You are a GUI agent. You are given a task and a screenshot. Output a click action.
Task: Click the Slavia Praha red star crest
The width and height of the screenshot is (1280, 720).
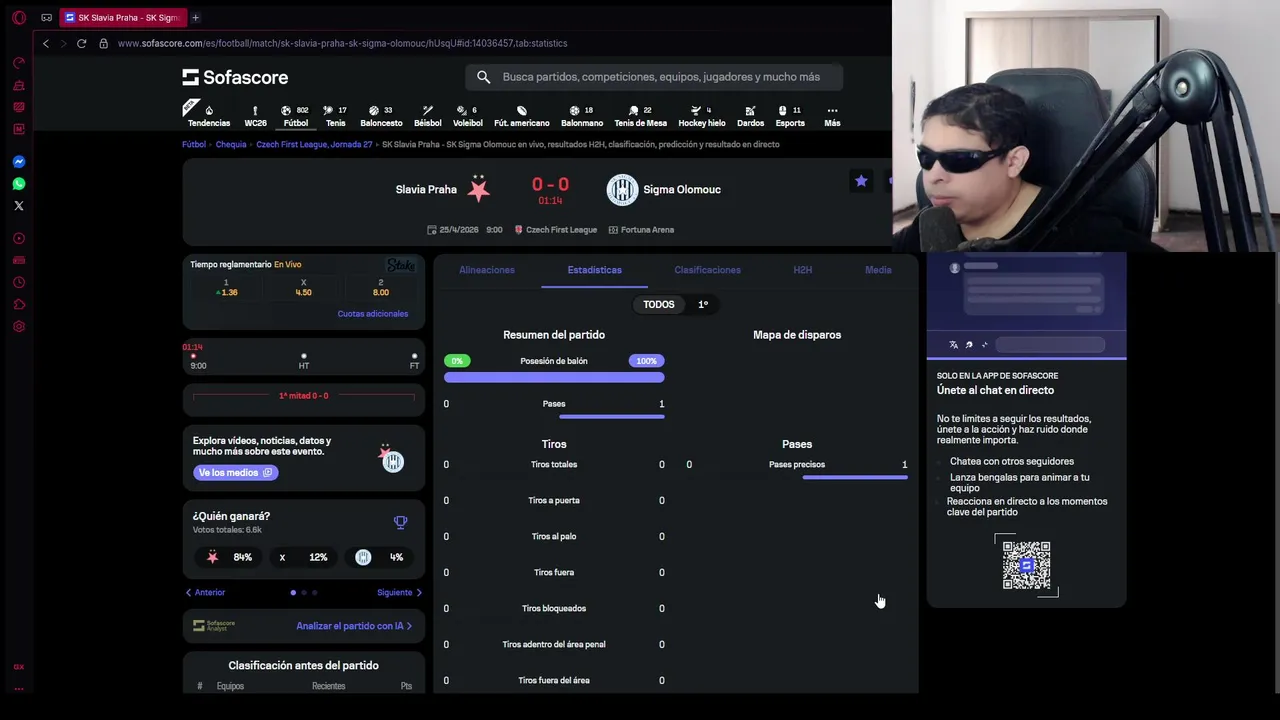tap(479, 189)
